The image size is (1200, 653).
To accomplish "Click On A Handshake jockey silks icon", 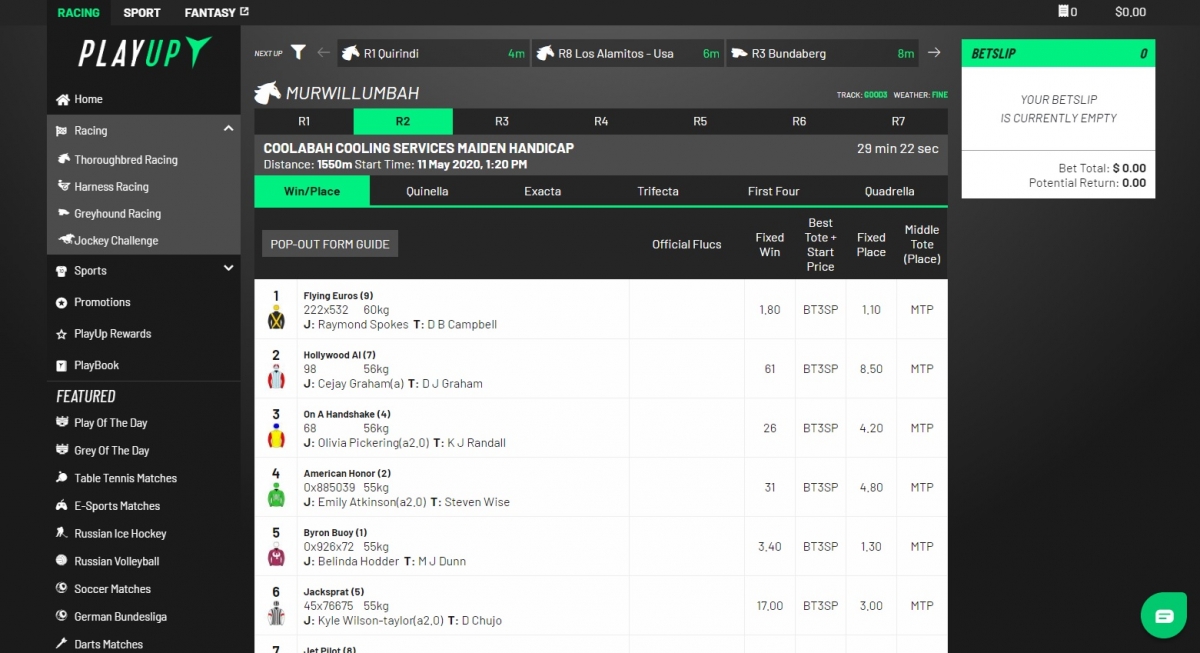I will click(x=276, y=436).
